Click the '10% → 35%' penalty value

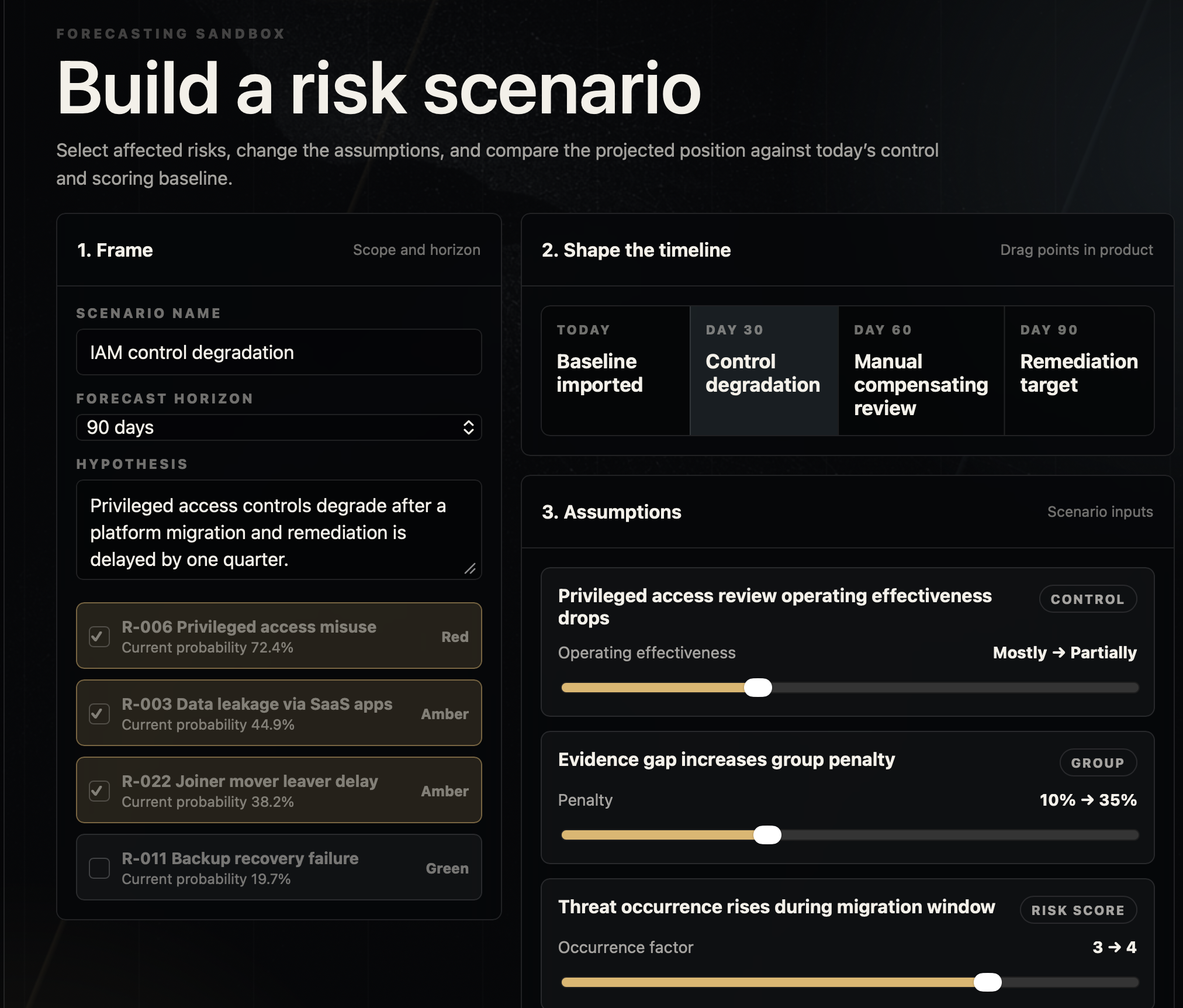point(1088,800)
